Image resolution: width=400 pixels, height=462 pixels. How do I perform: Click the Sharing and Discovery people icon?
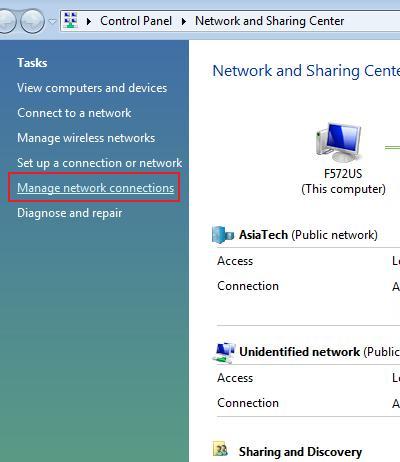[220, 449]
